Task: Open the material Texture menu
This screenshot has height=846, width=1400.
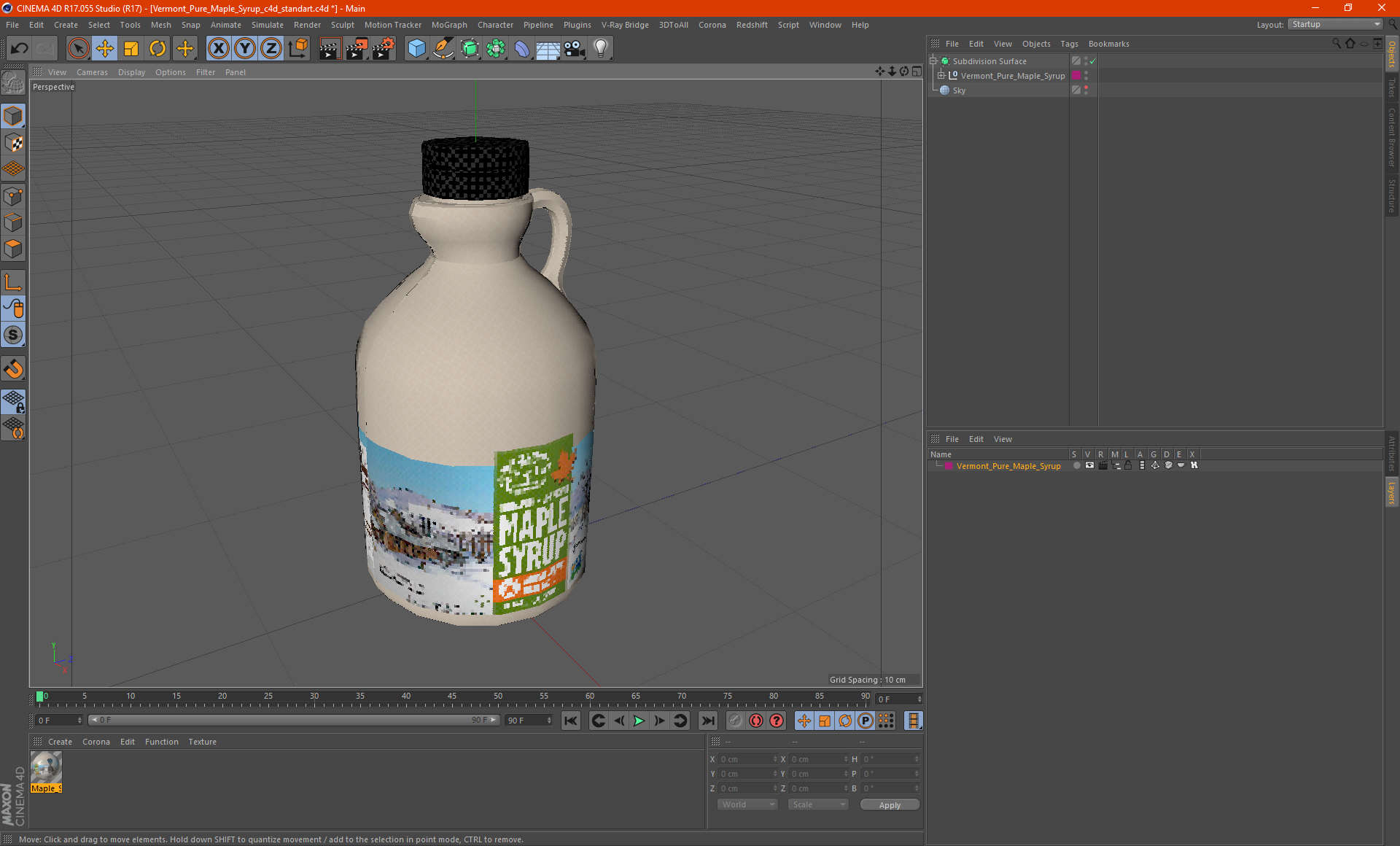Action: 202,742
